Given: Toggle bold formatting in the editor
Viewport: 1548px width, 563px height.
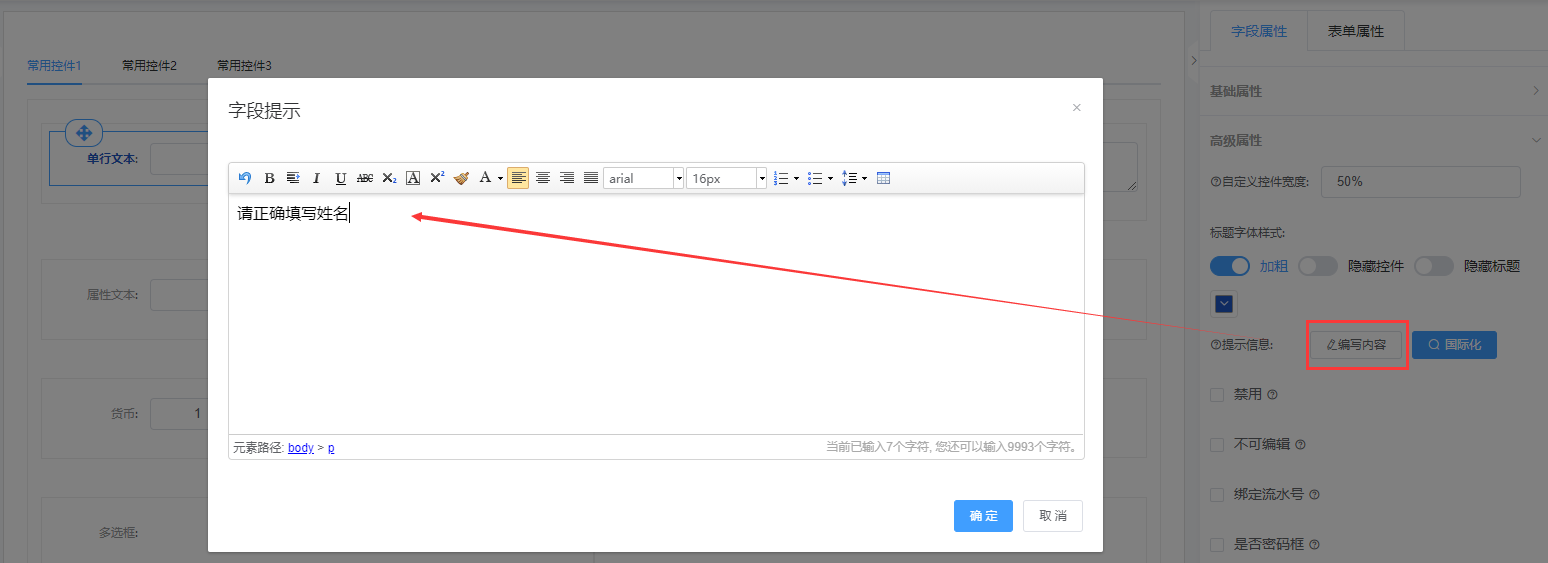Looking at the screenshot, I should [269, 178].
